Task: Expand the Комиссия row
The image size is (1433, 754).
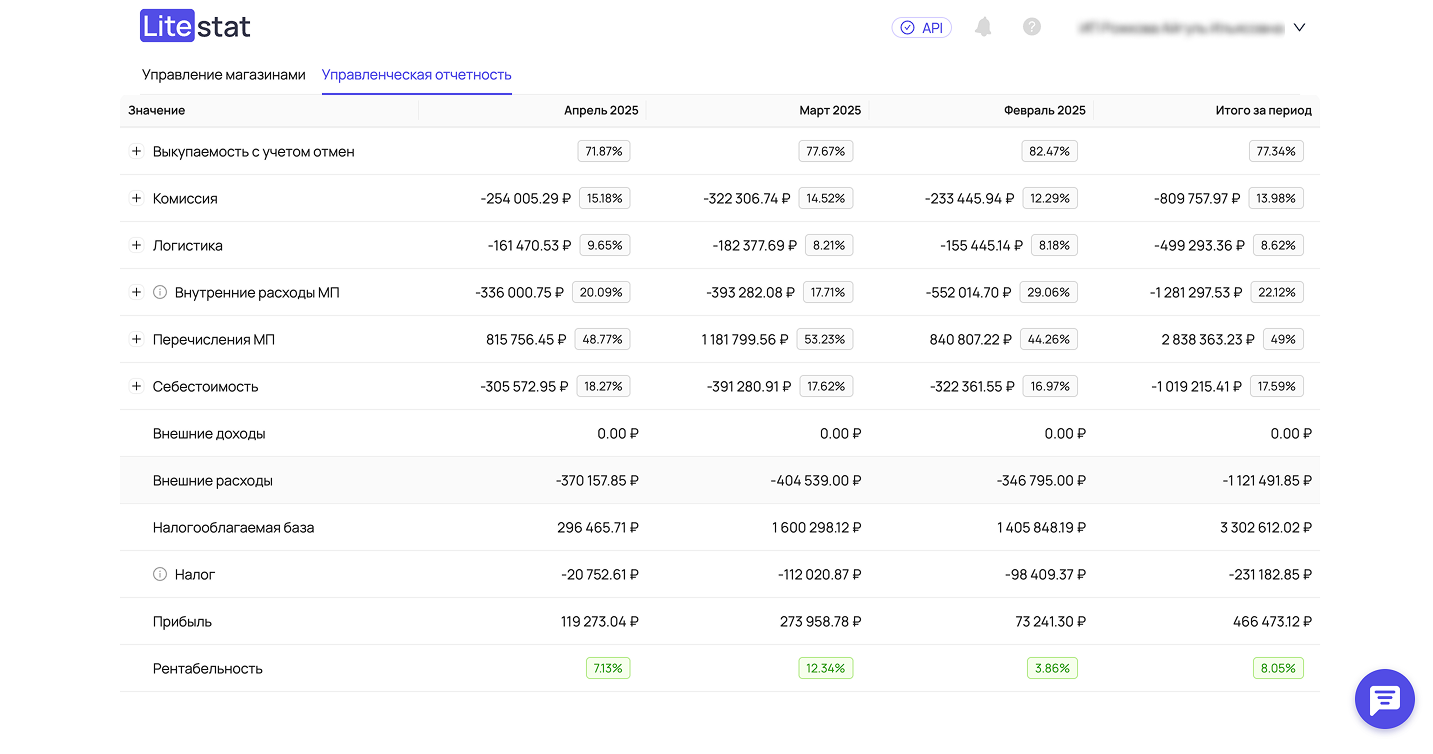Action: click(x=137, y=199)
